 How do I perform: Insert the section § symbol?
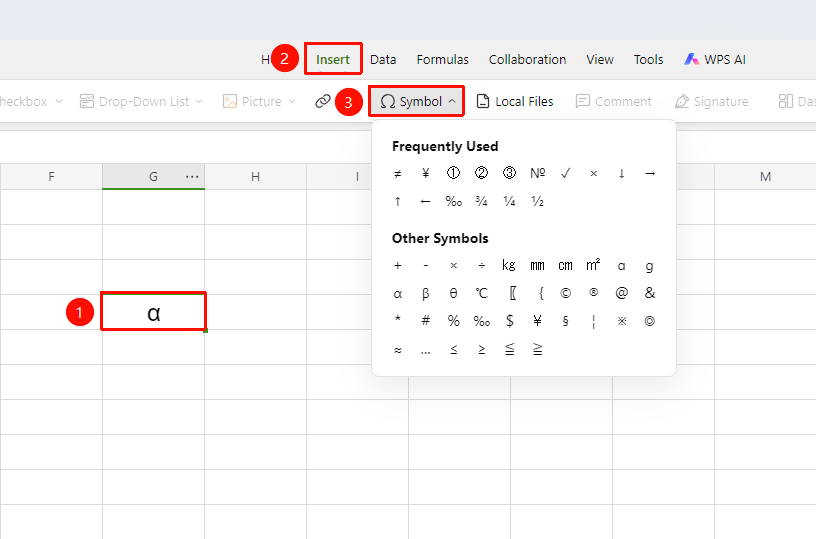(x=566, y=322)
